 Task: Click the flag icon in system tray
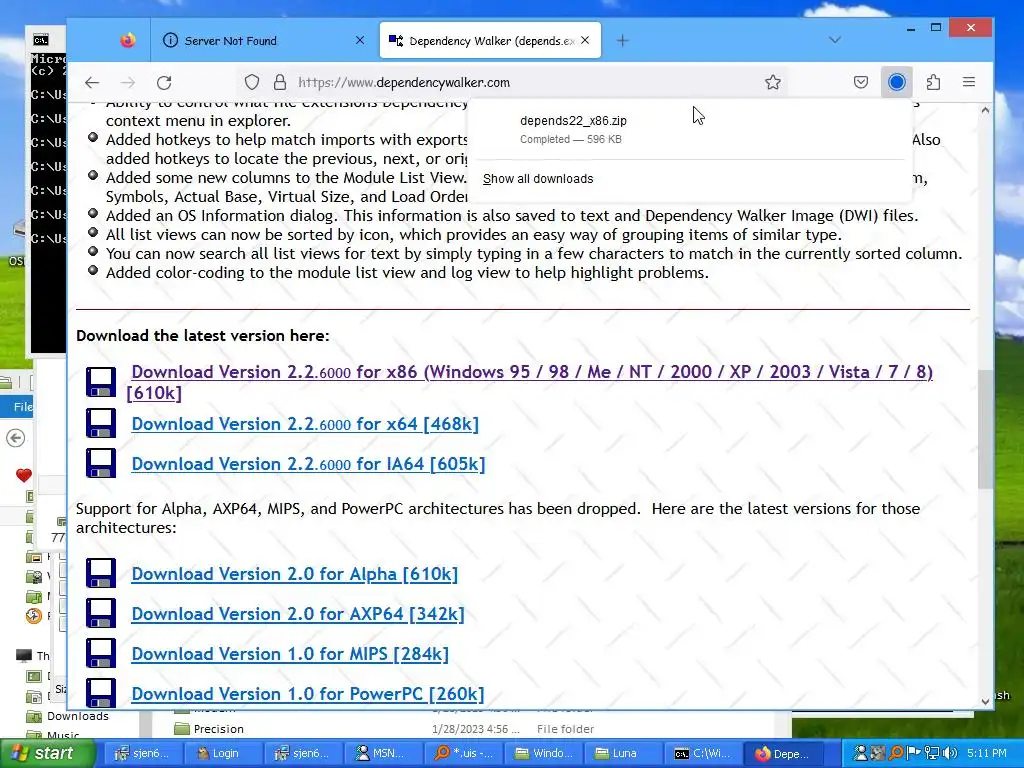click(914, 753)
